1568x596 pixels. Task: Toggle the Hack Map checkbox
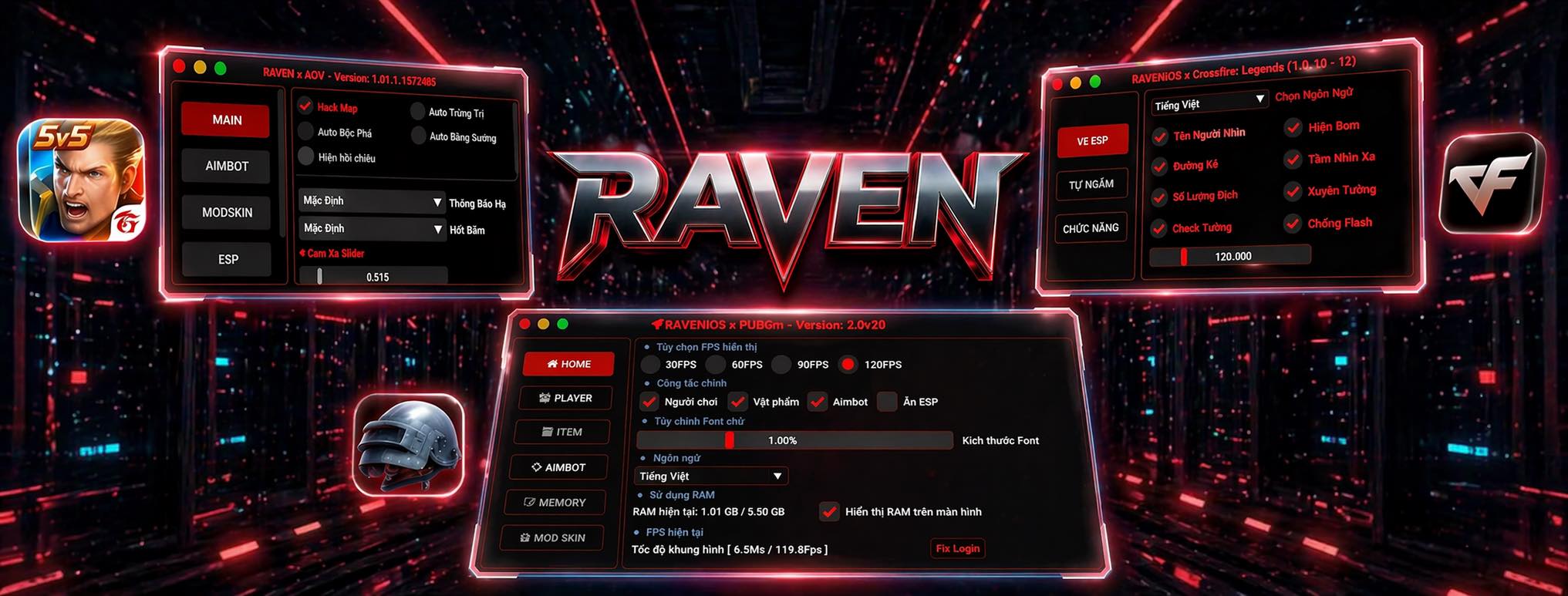pyautogui.click(x=305, y=106)
